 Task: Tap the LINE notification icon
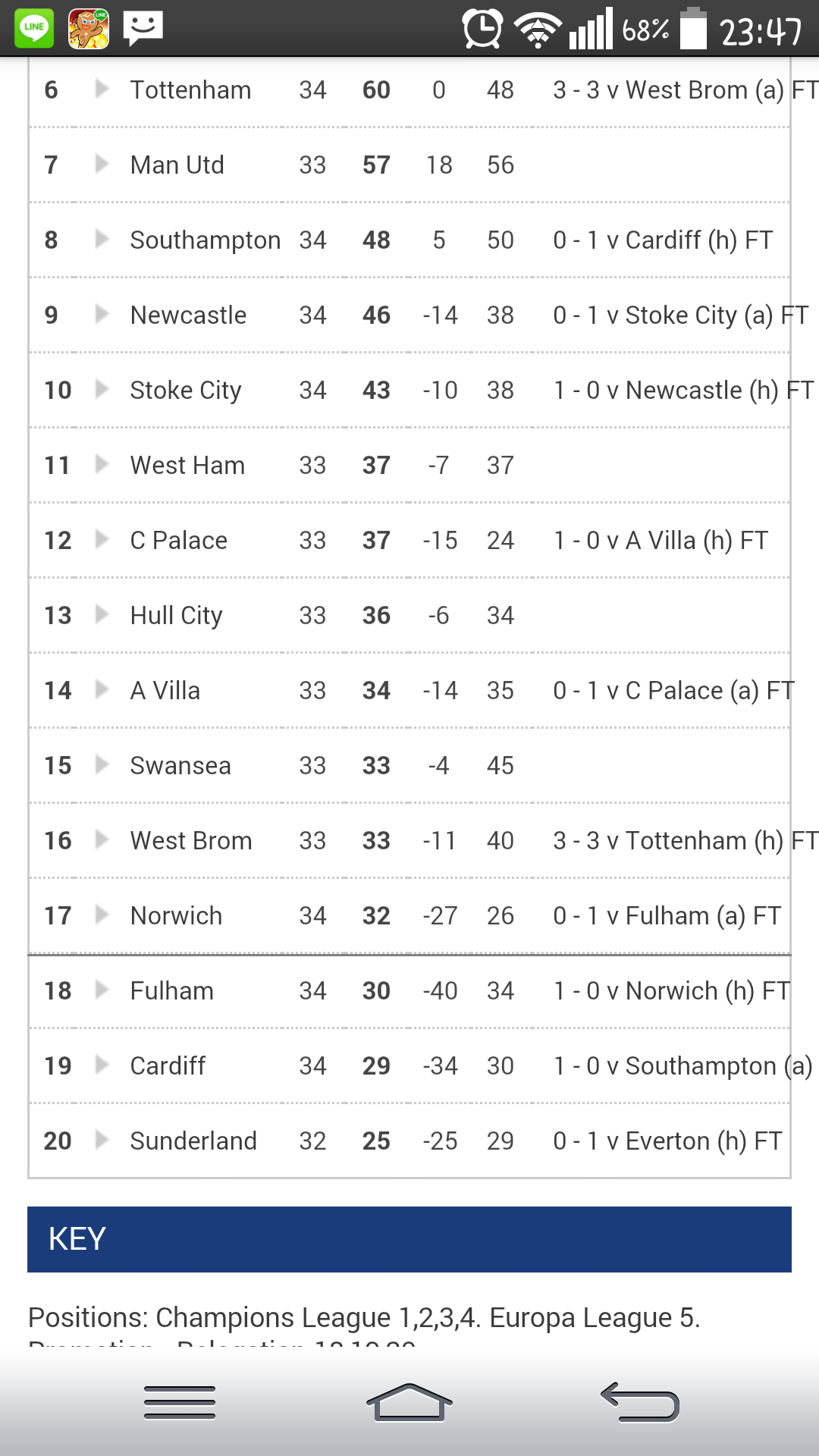point(34,28)
